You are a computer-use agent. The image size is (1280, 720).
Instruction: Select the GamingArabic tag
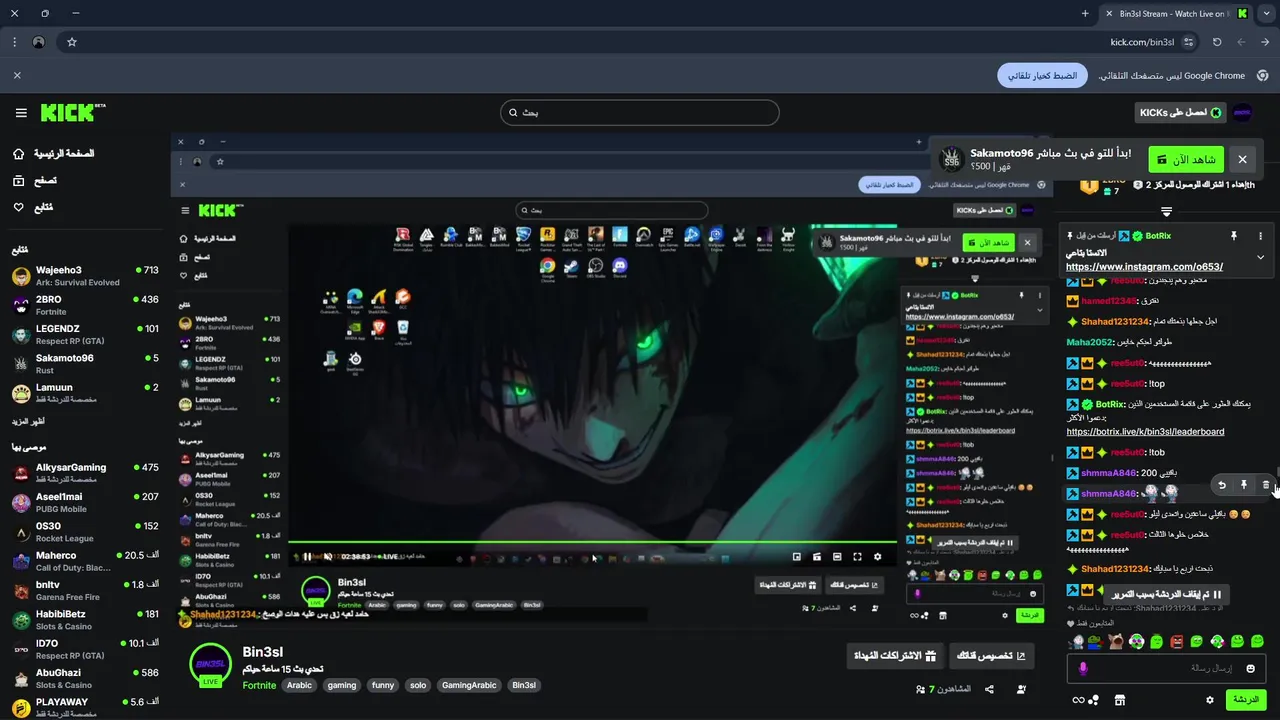(470, 685)
